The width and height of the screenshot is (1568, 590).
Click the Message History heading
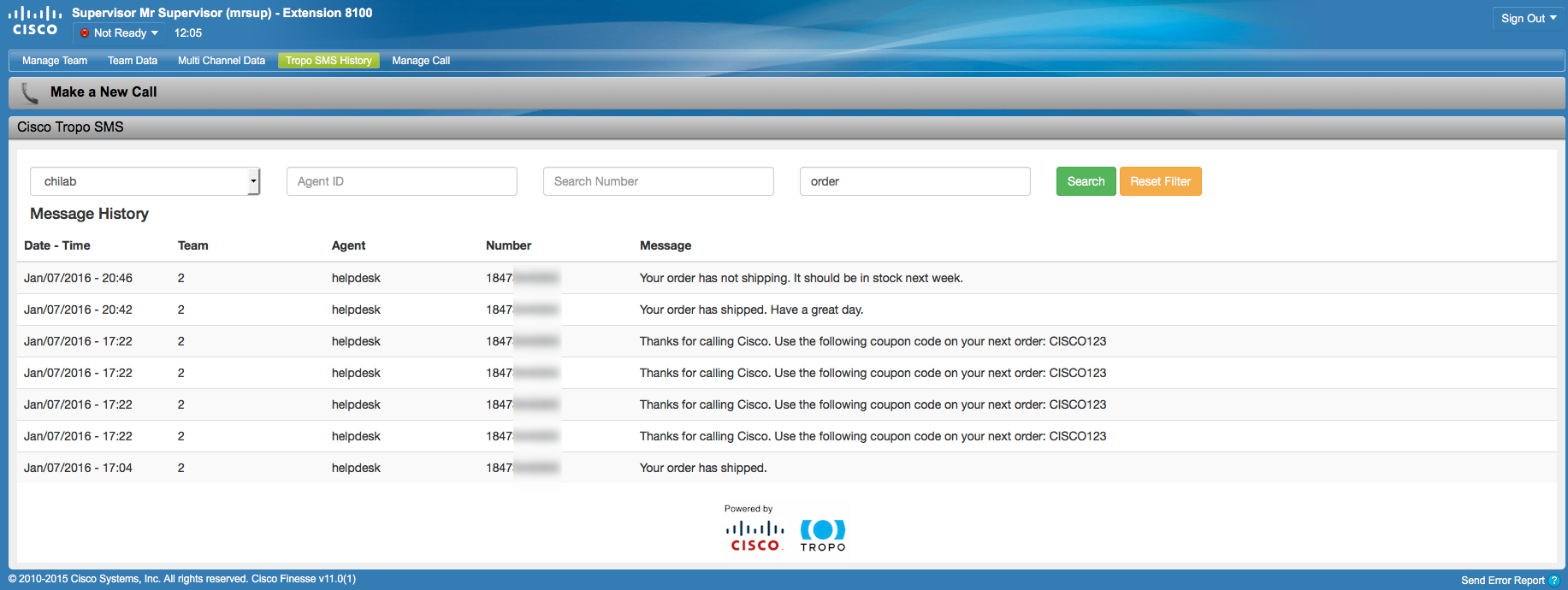point(89,214)
